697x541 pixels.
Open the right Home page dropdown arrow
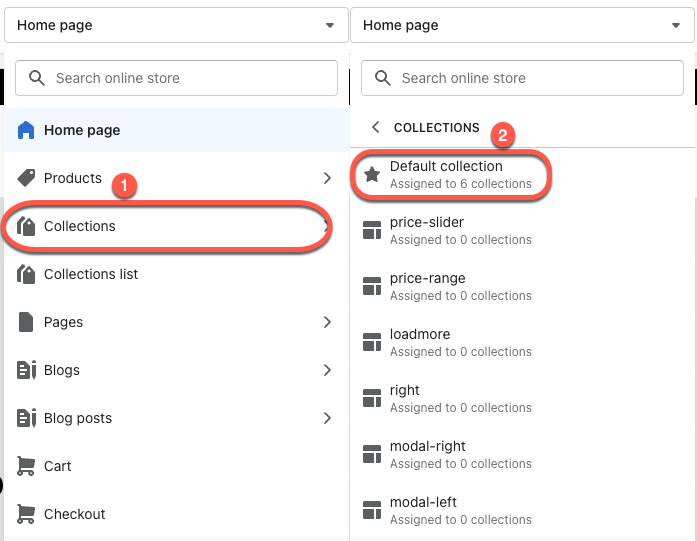(x=676, y=25)
